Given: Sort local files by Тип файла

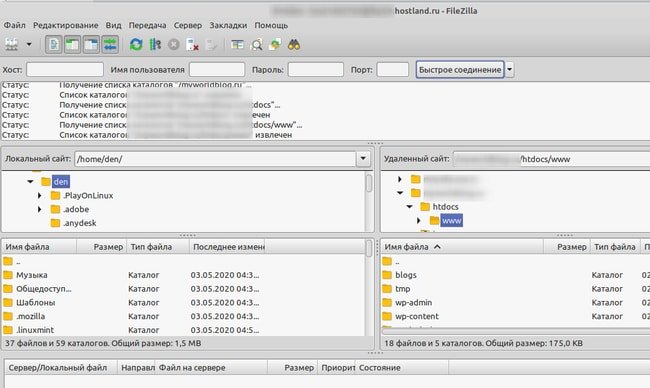Looking at the screenshot, I should click(x=158, y=247).
